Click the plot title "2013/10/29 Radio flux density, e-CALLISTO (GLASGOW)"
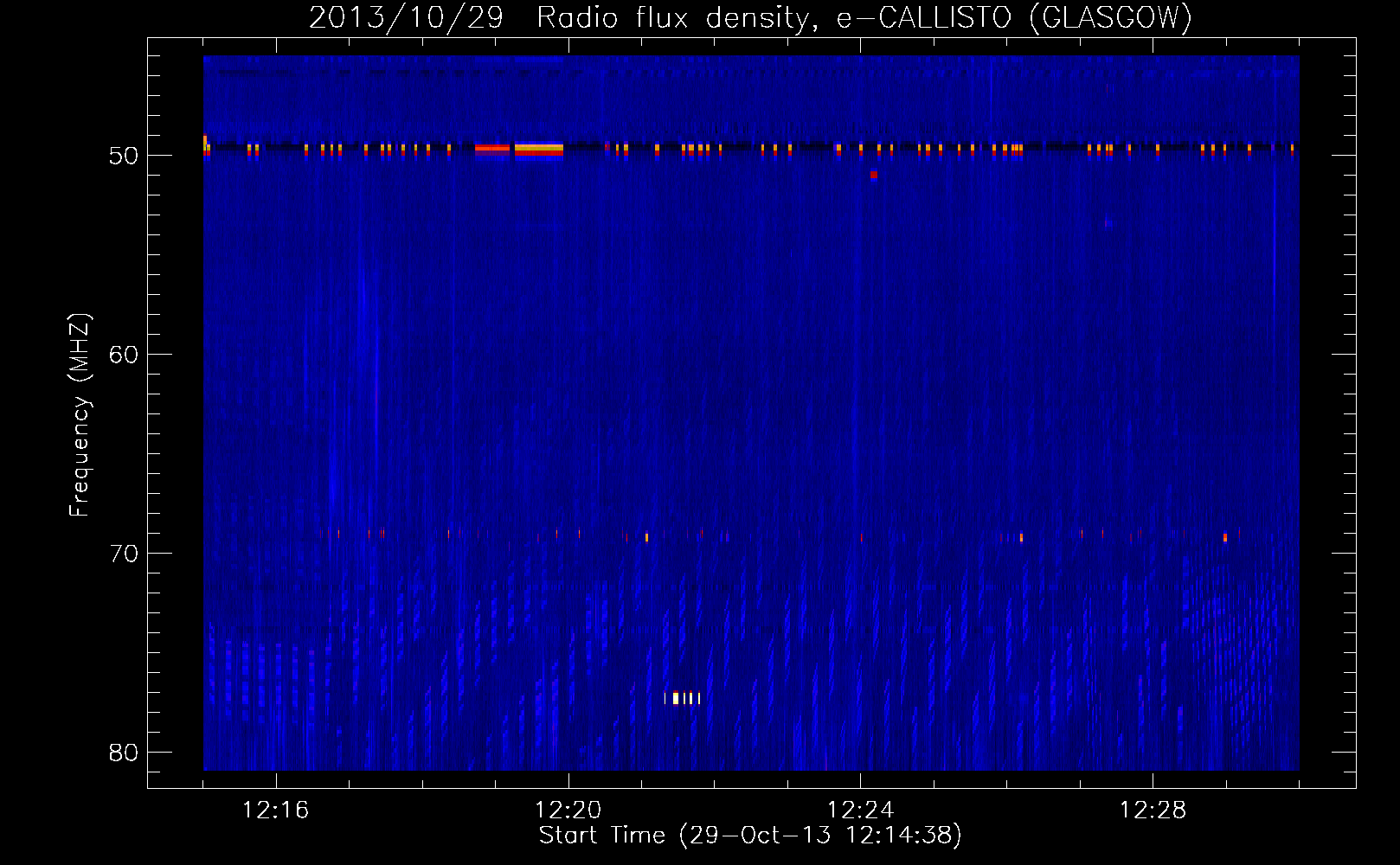1400x865 pixels. point(750,17)
